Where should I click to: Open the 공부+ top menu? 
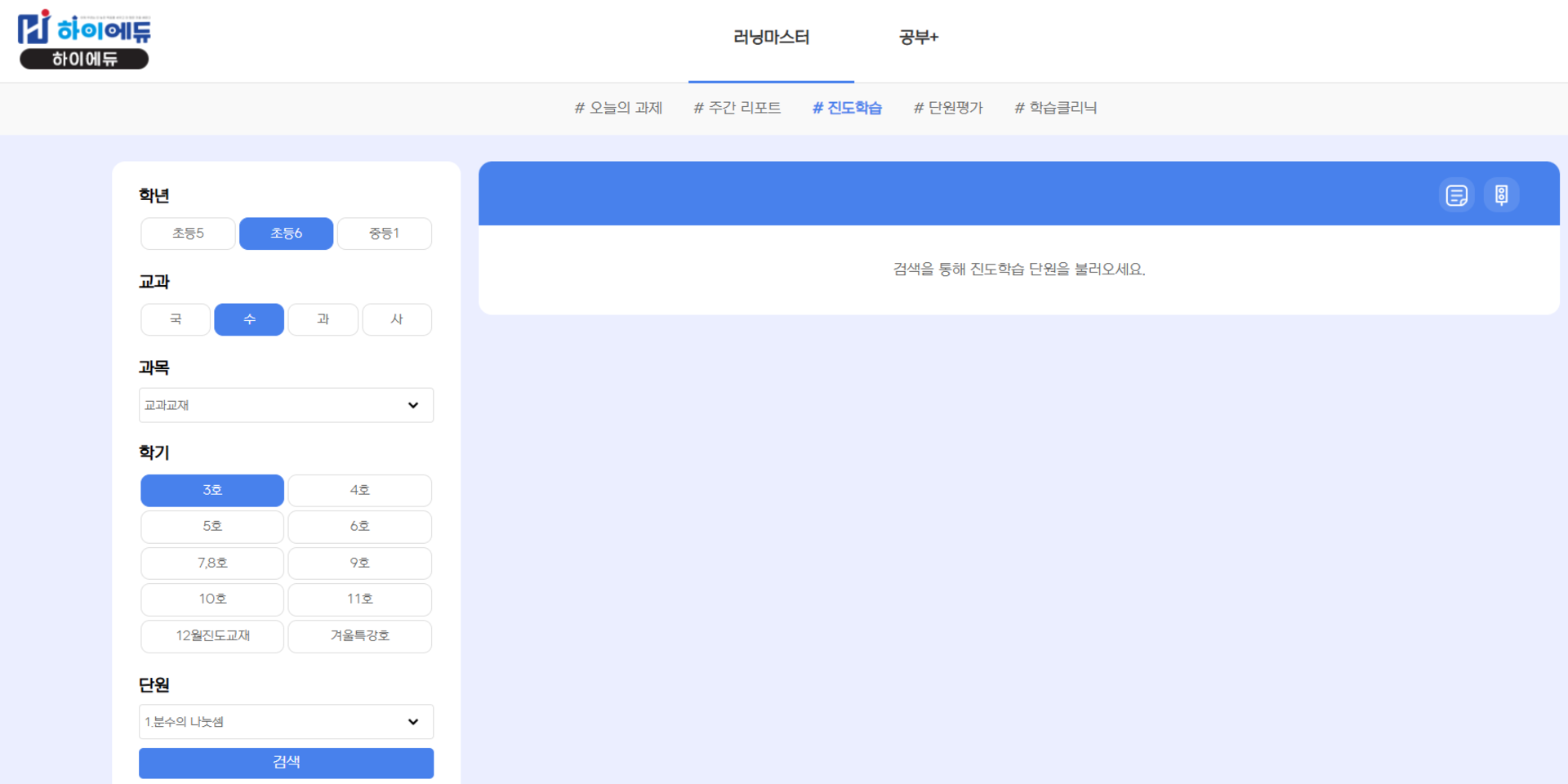click(919, 38)
